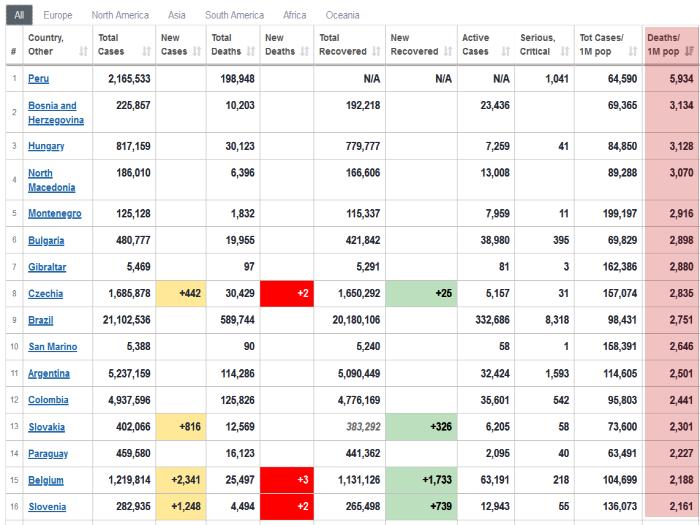Open the Brazil country link
Screen dimensions: 700x525
coord(41,320)
